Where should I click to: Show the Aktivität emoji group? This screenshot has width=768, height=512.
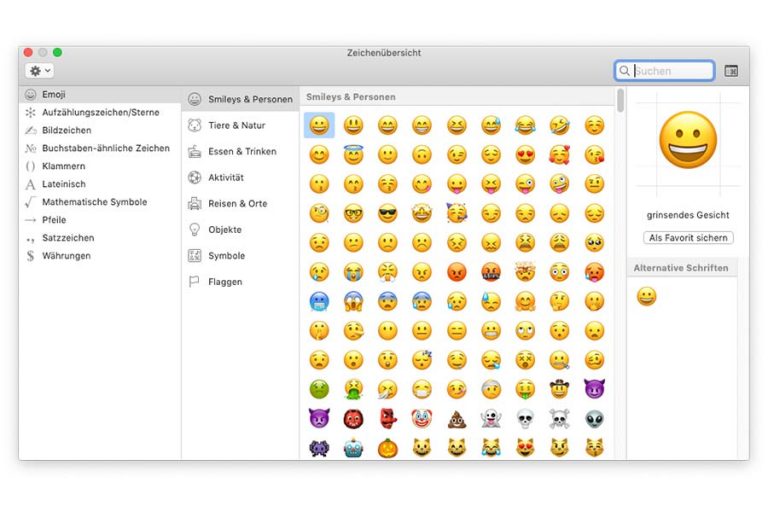240,177
